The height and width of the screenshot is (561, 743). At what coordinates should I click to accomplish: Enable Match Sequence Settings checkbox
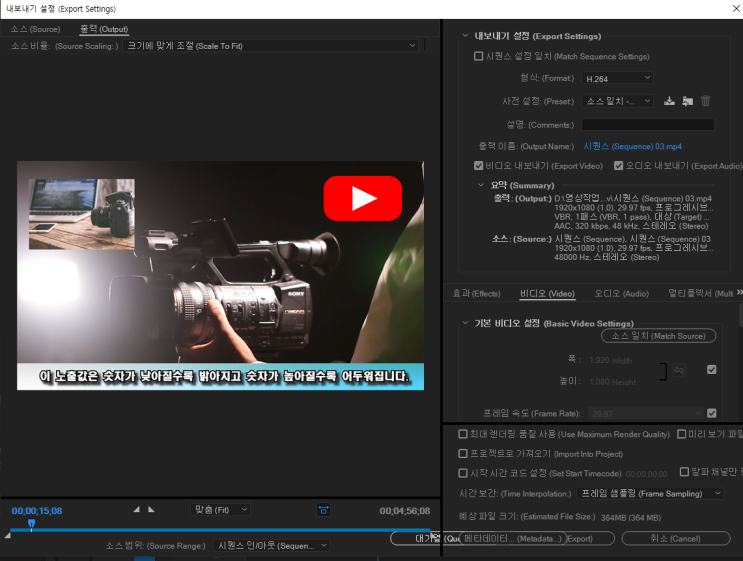[479, 56]
